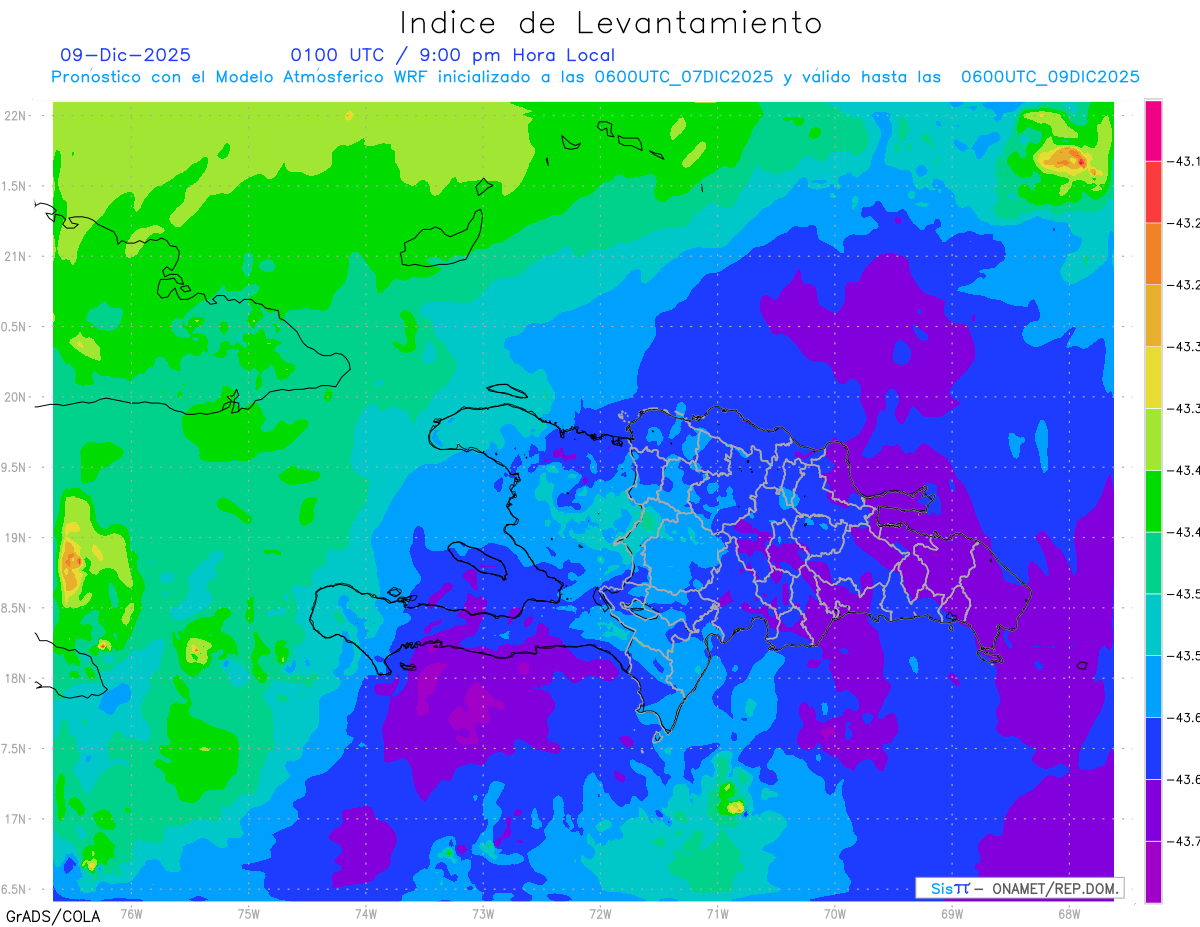The image size is (1200, 927).
Task: Click the '72W' longitude label
Action: coord(600,912)
